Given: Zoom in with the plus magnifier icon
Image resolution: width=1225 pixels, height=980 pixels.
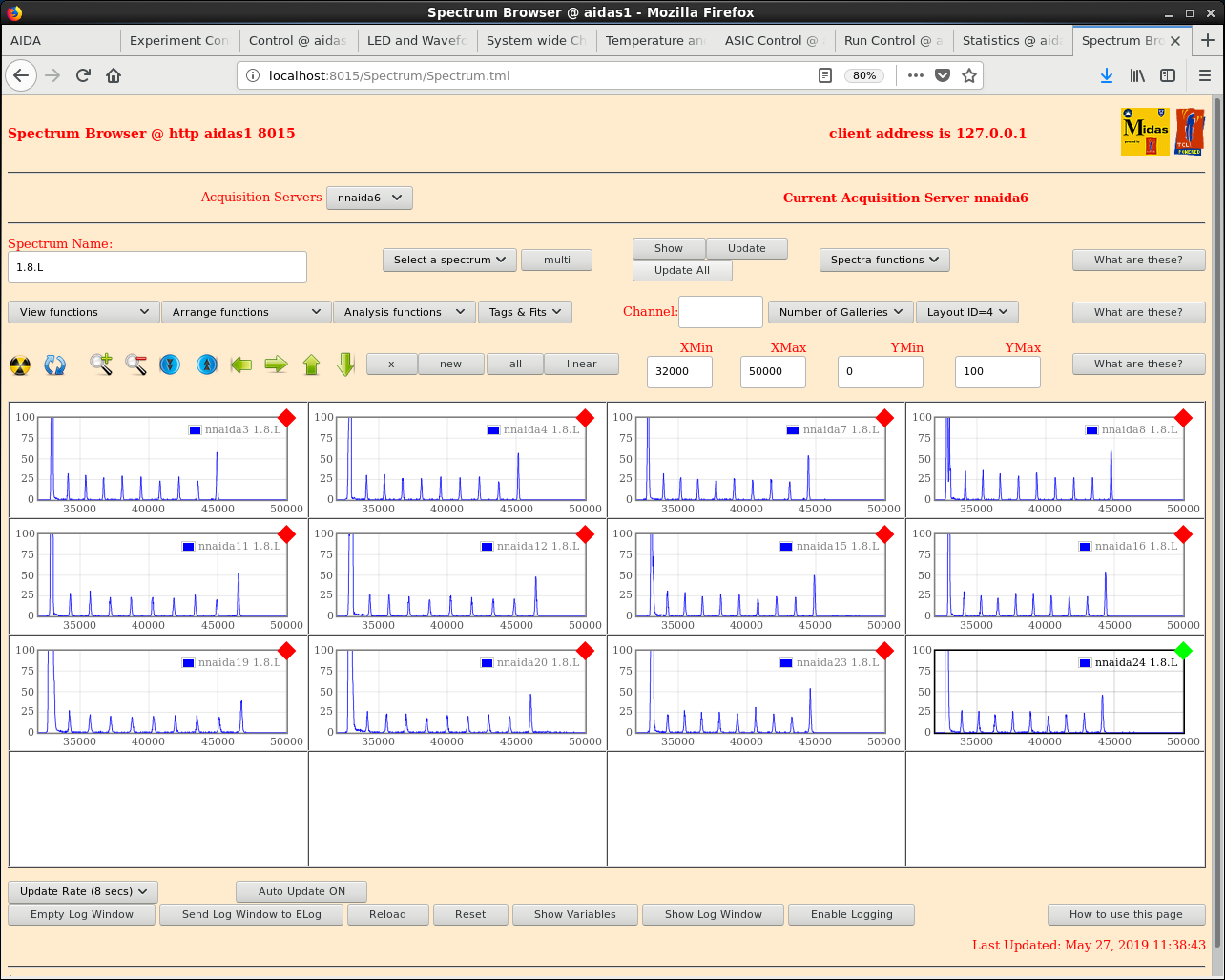Looking at the screenshot, I should pyautogui.click(x=101, y=365).
